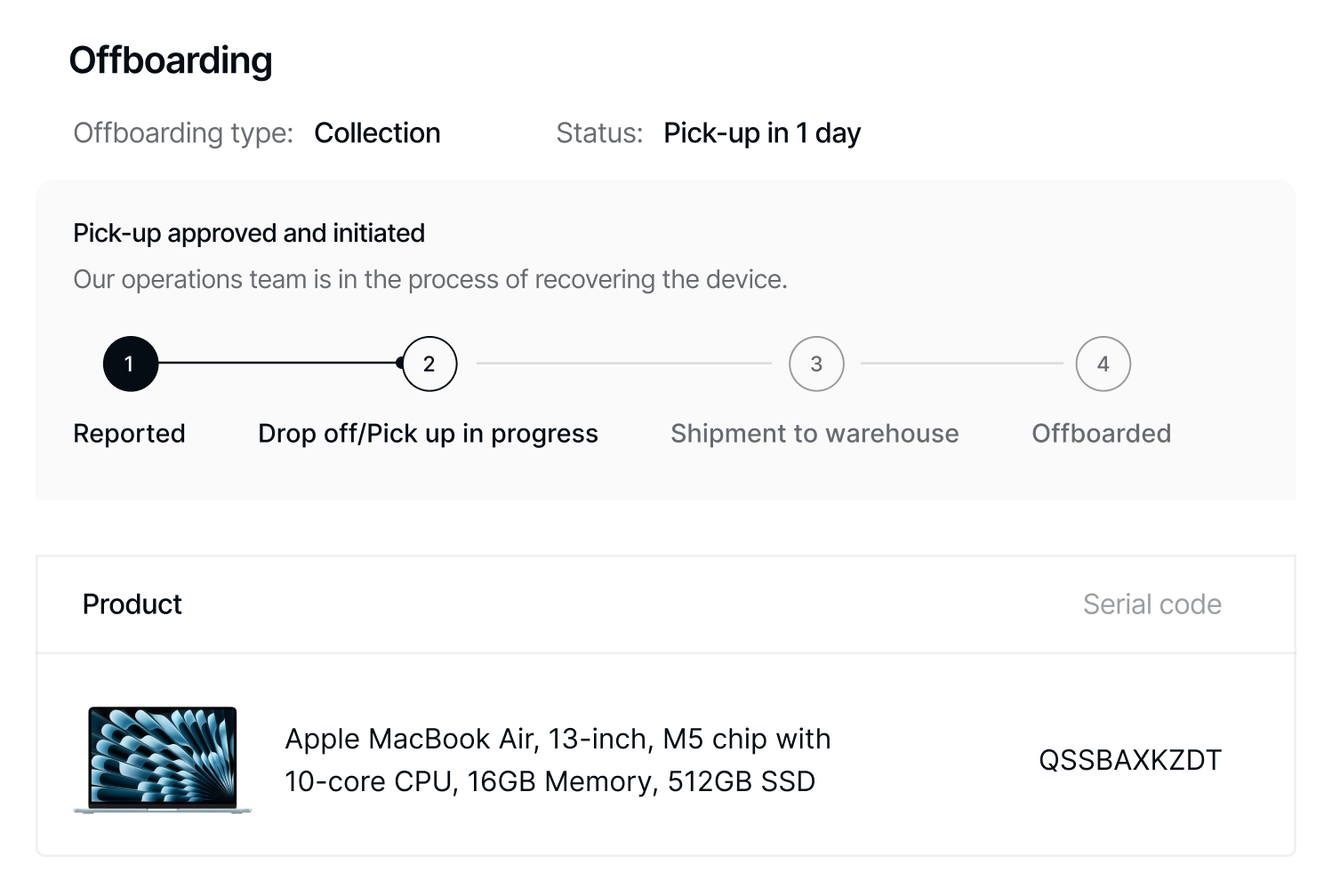Click the 'Shipment to warehouse' label
Viewport: 1332px width, 896px height.
pos(814,434)
